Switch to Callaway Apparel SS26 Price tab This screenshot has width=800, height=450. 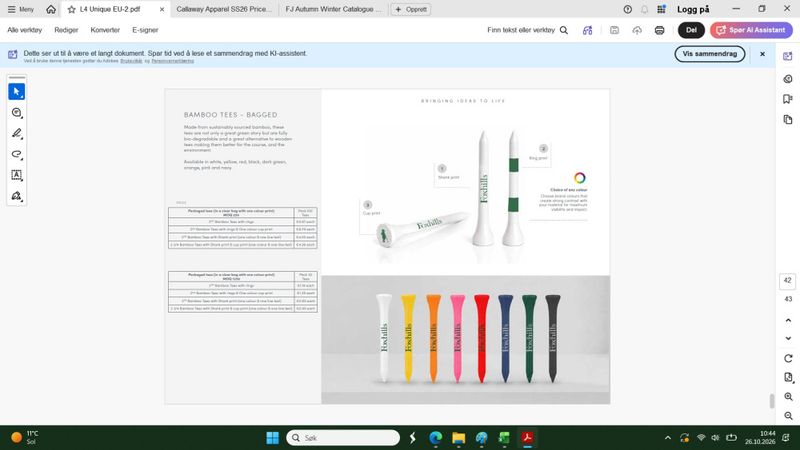[224, 9]
